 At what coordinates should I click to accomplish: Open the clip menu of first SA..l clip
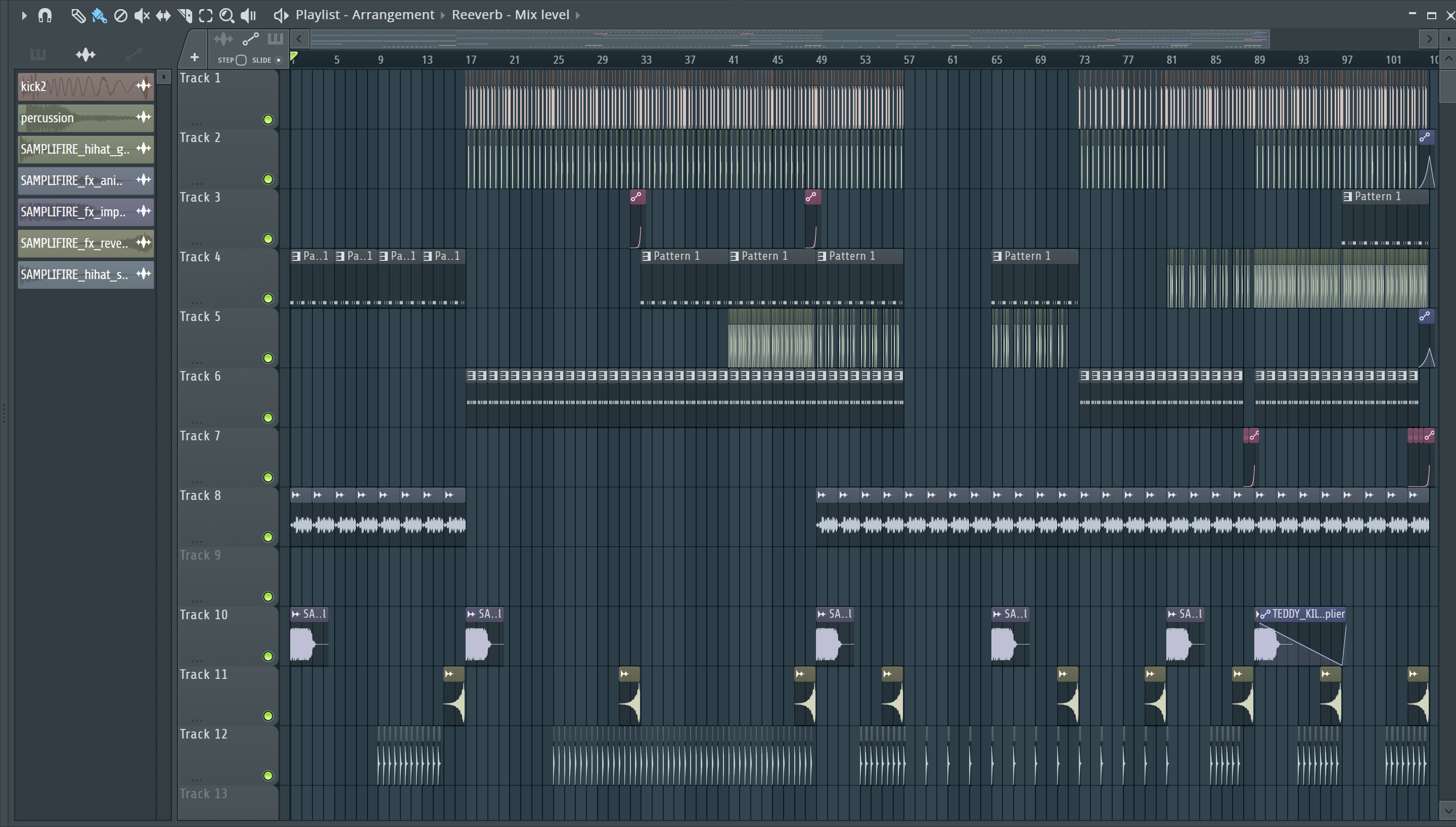[296, 614]
